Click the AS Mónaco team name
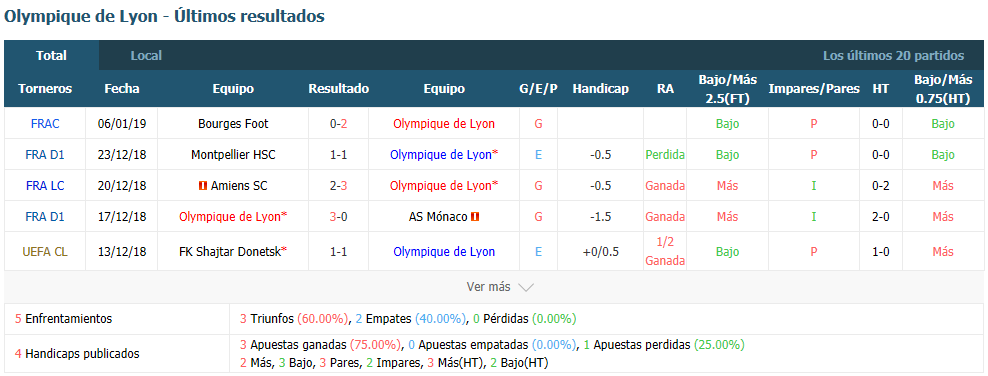 coord(438,217)
